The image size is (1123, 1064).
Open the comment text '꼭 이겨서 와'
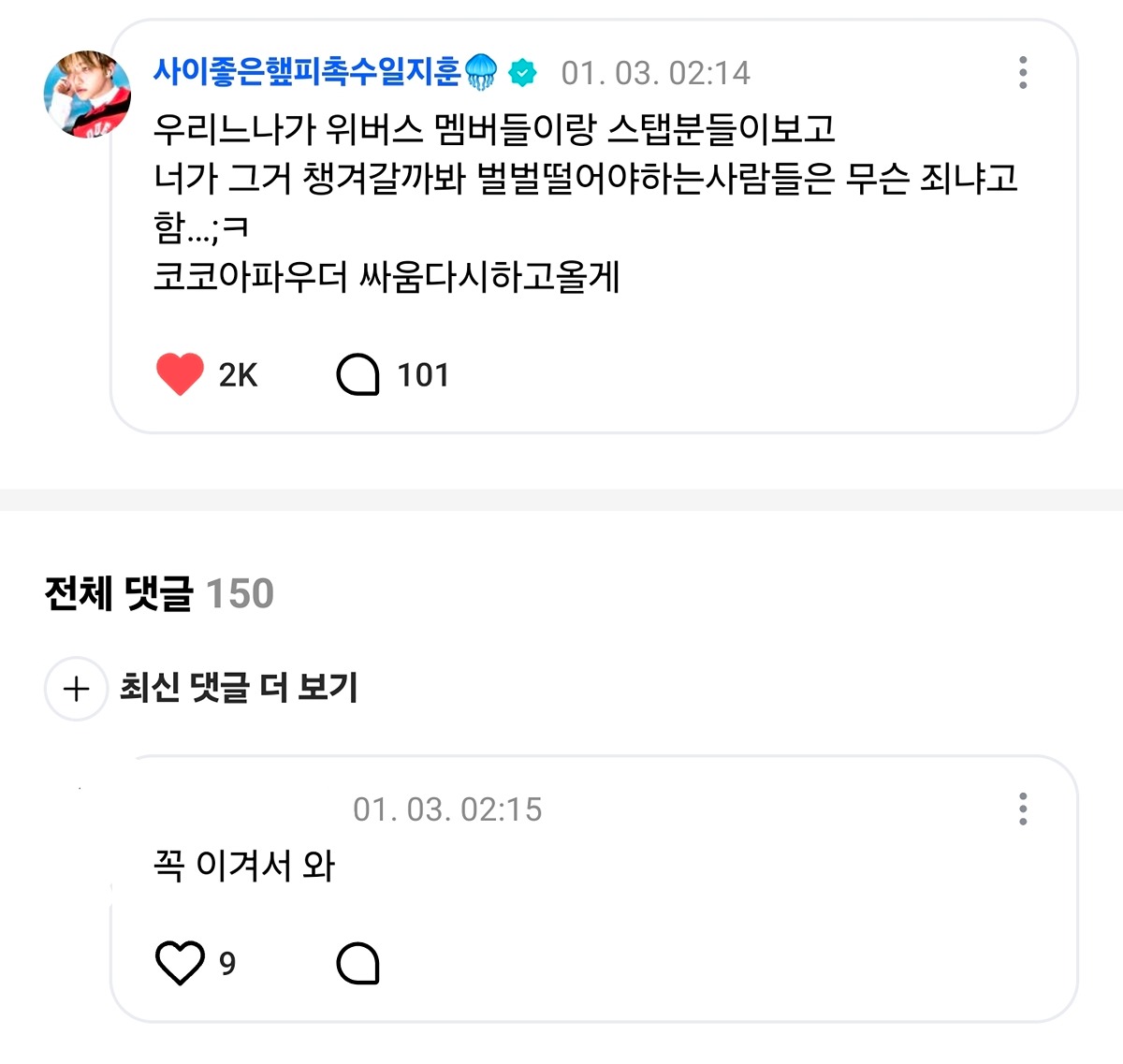(x=244, y=865)
